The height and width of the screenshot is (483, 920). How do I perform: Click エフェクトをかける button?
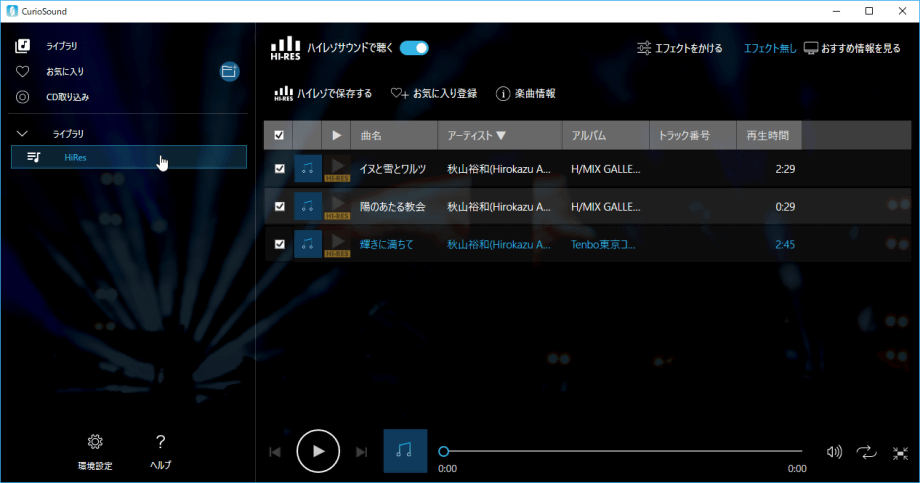tap(679, 48)
